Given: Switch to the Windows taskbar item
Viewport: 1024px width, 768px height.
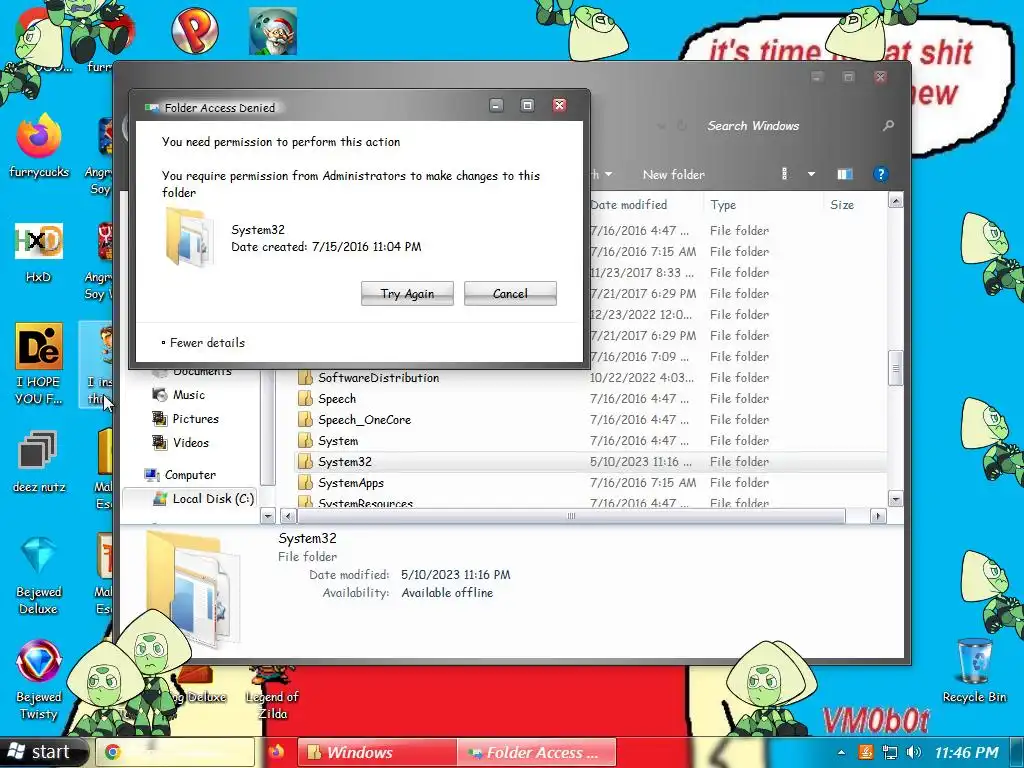Looking at the screenshot, I should point(377,752).
